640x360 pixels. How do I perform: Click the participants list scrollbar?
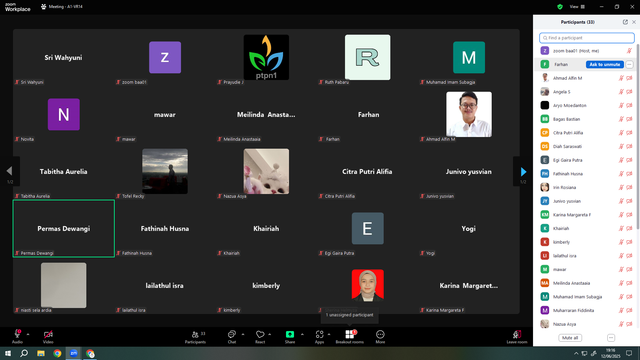(638, 137)
